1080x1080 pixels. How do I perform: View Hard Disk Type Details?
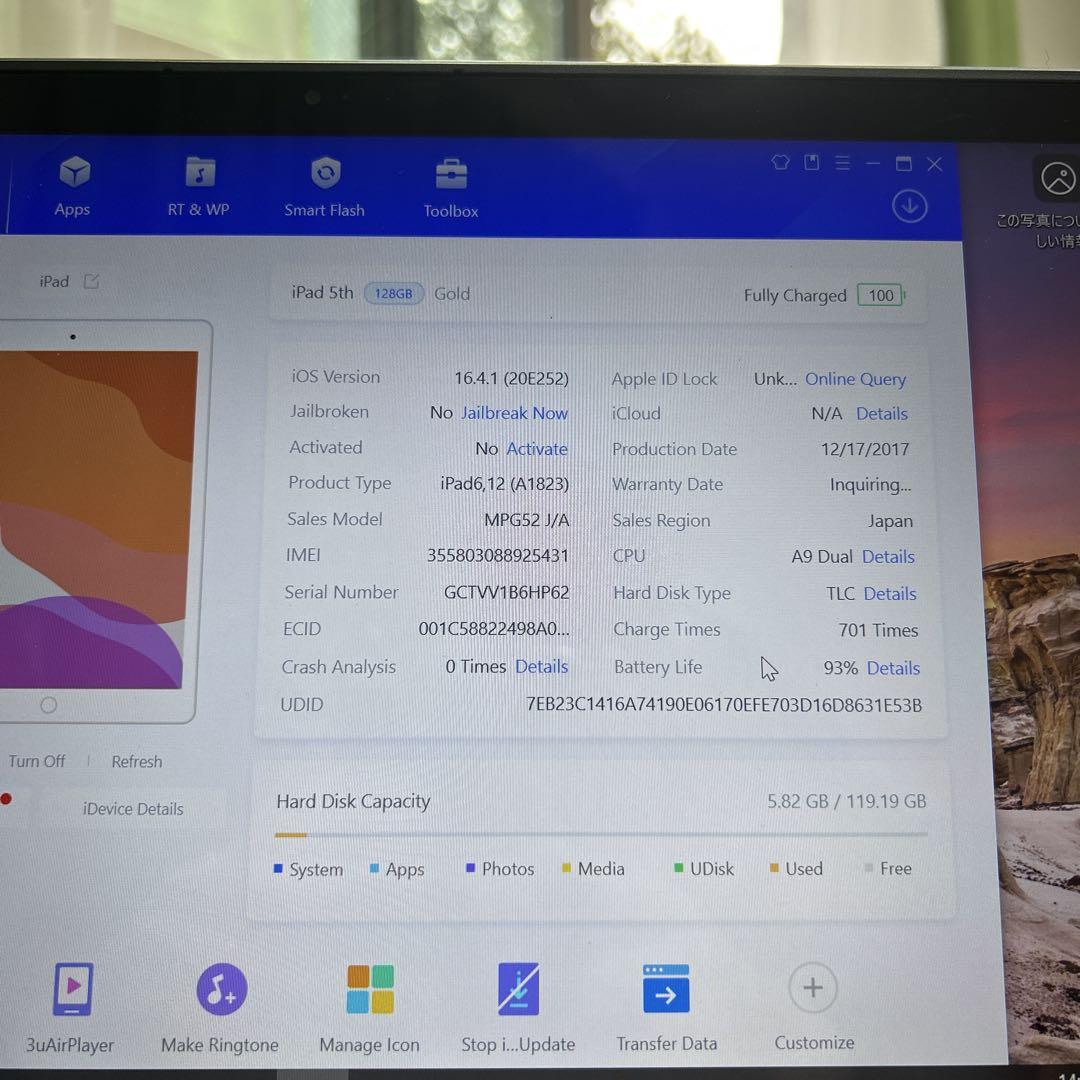point(890,594)
